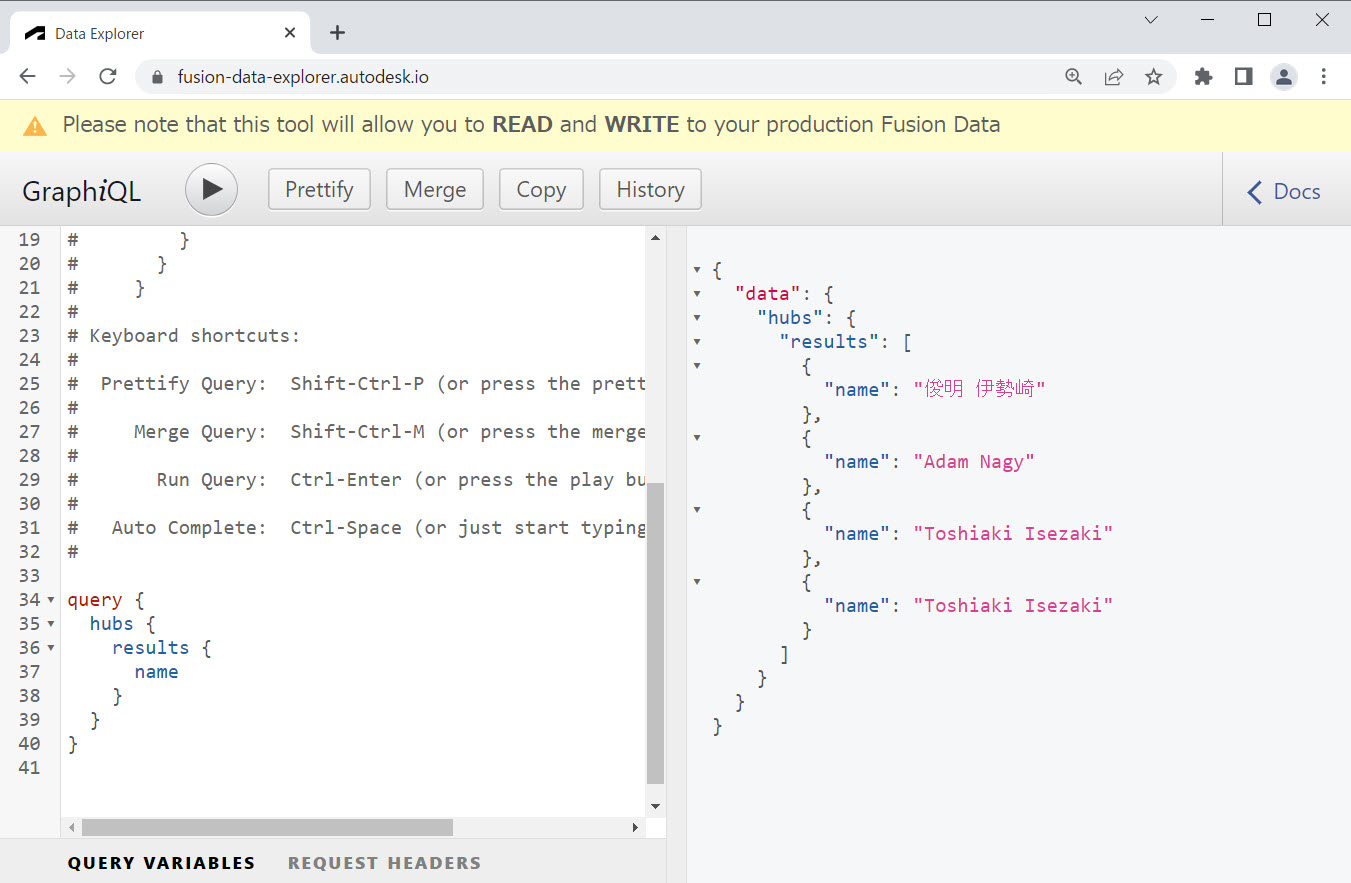Open the browser extensions puzzle icon
1351x883 pixels.
(x=1204, y=77)
